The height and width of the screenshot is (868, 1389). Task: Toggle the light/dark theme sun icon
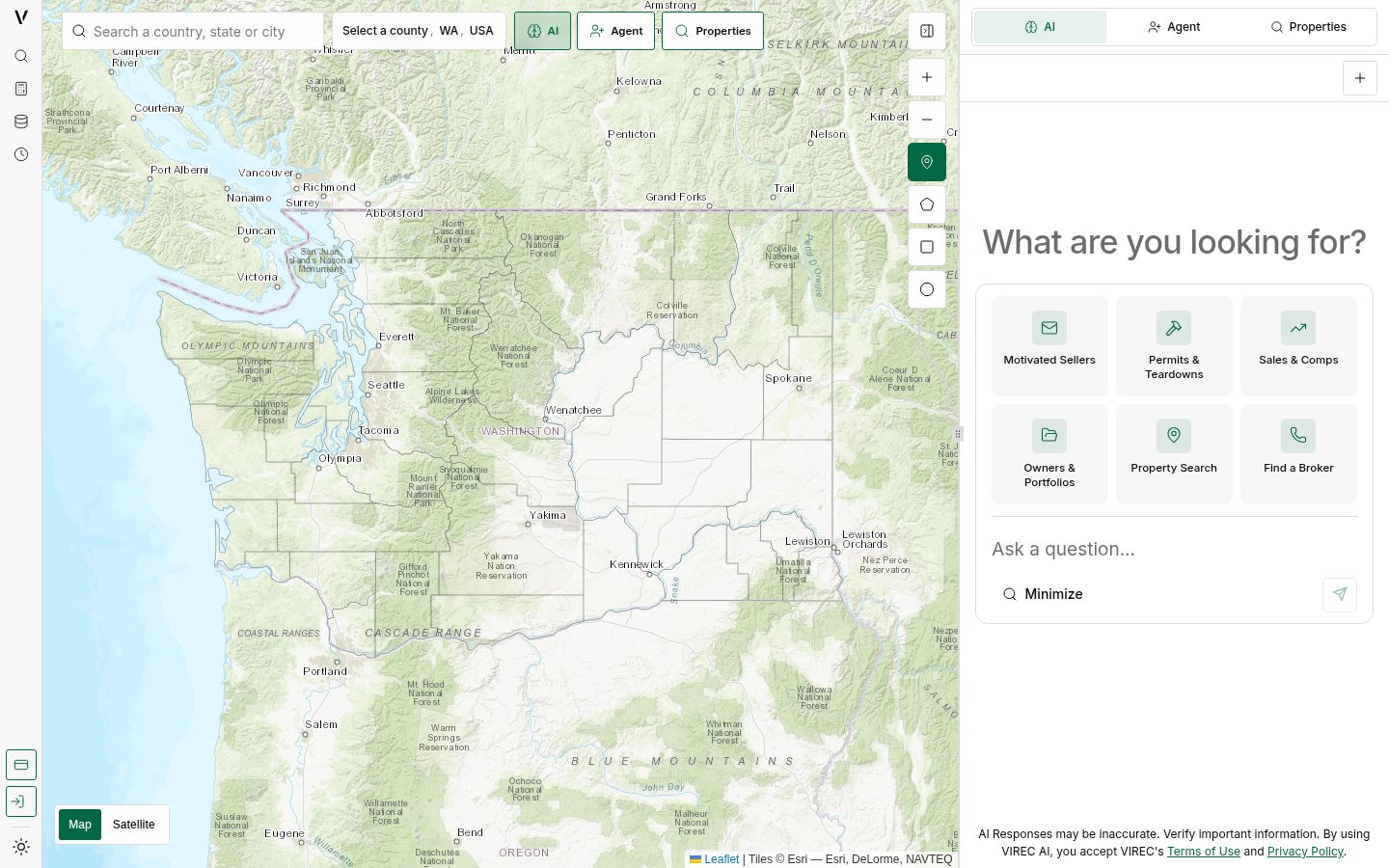[21, 847]
